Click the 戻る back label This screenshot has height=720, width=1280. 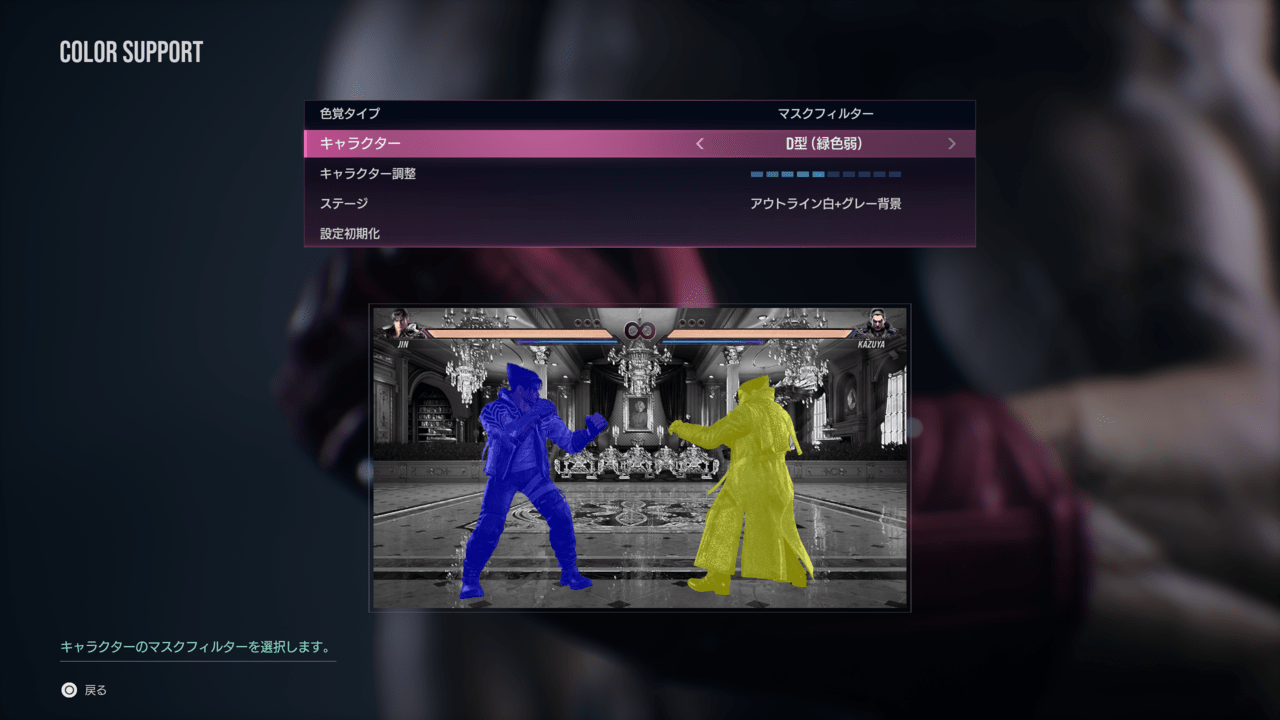[x=96, y=690]
